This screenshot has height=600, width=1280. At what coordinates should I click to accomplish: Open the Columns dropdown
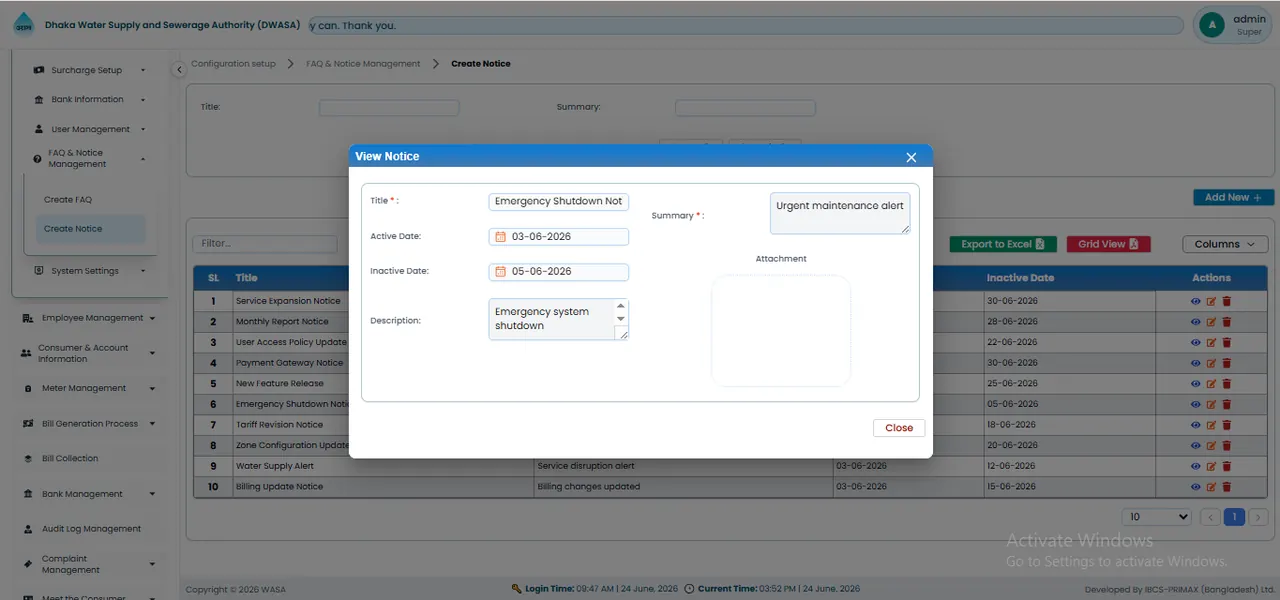(1225, 244)
